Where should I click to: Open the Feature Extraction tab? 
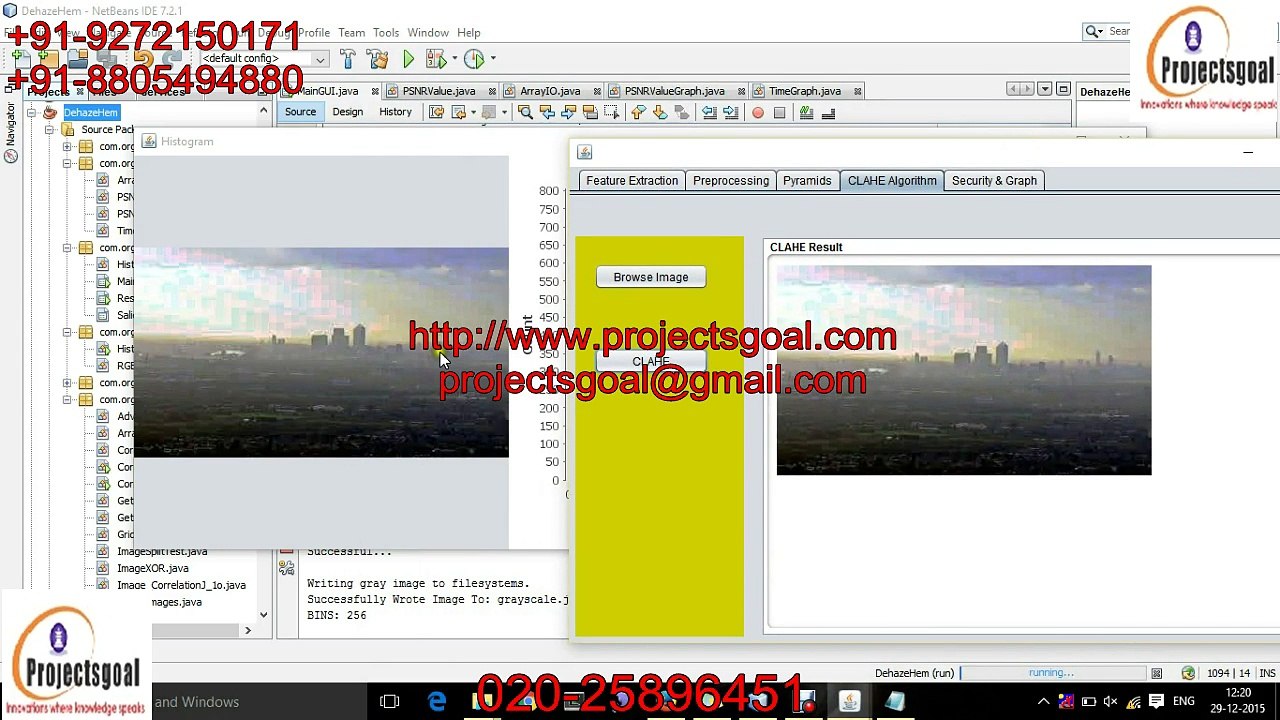[x=632, y=181]
